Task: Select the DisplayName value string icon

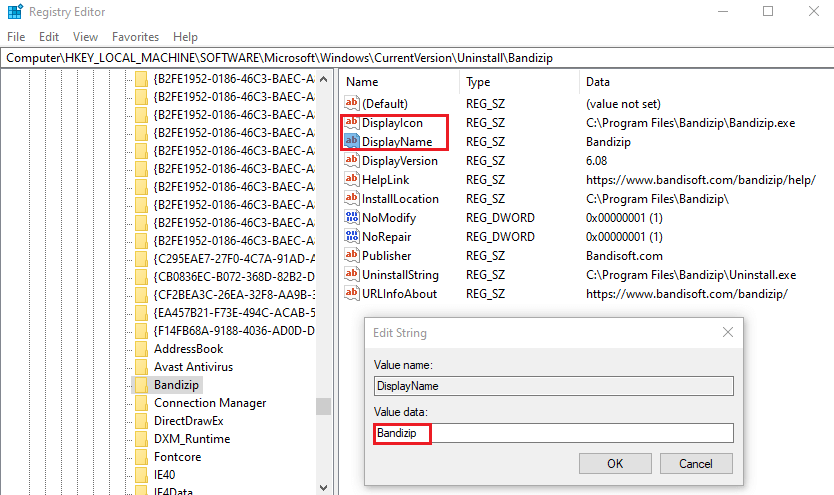Action: [x=352, y=141]
